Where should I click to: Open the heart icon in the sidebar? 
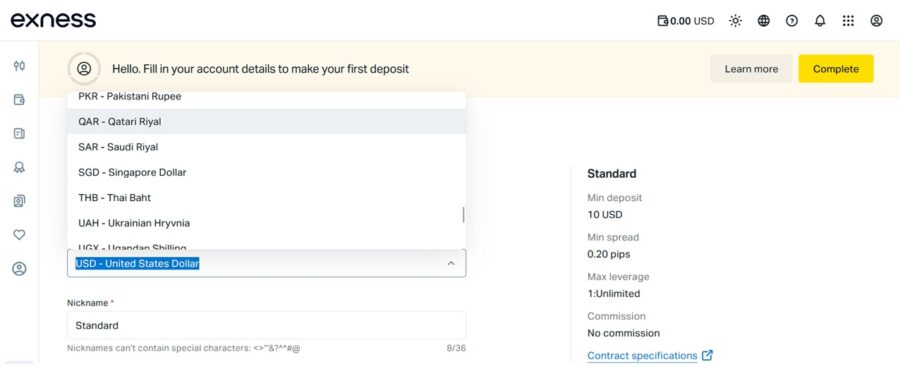(20, 235)
